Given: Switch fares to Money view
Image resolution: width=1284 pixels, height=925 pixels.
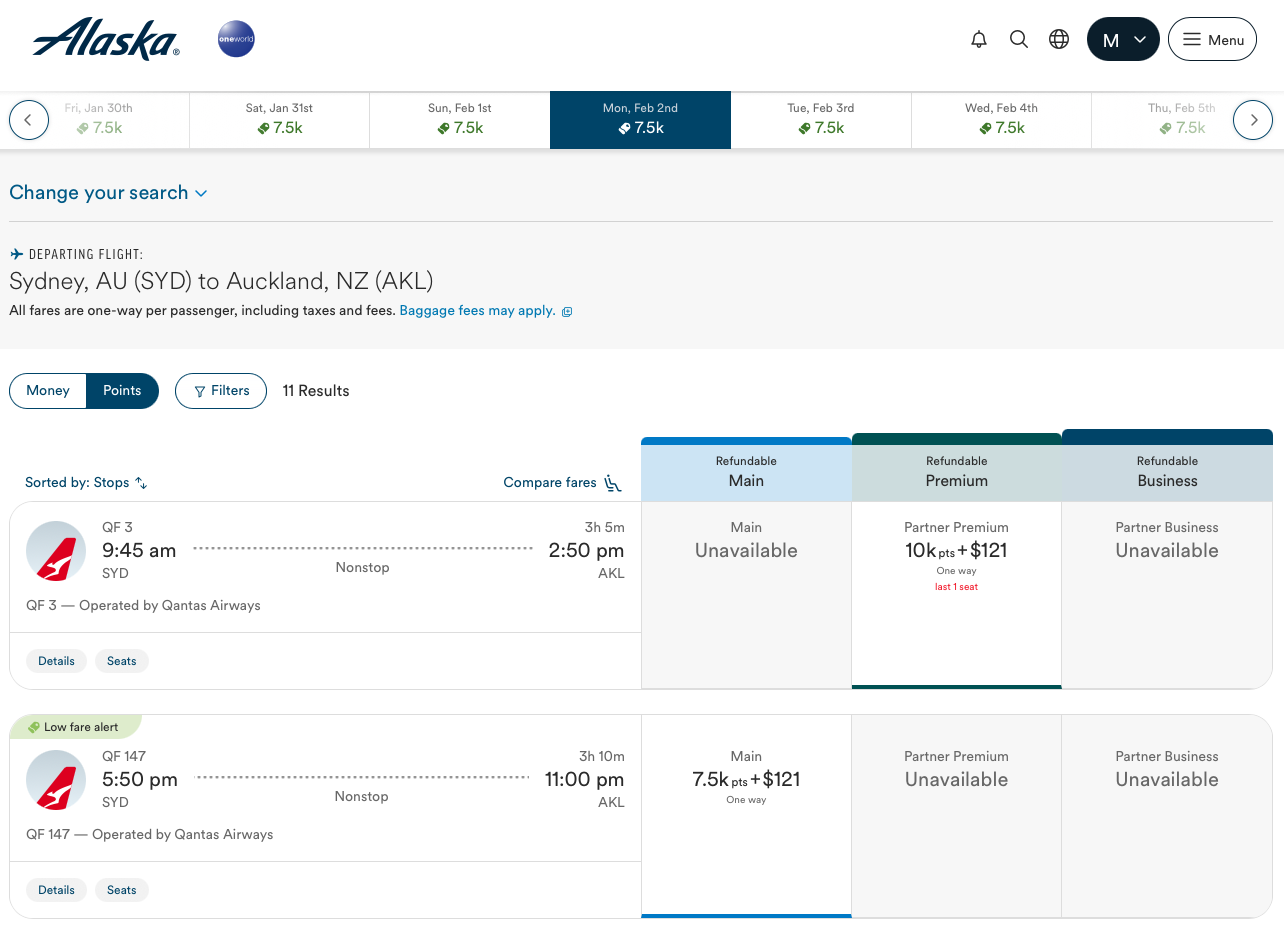Looking at the screenshot, I should click(x=48, y=391).
